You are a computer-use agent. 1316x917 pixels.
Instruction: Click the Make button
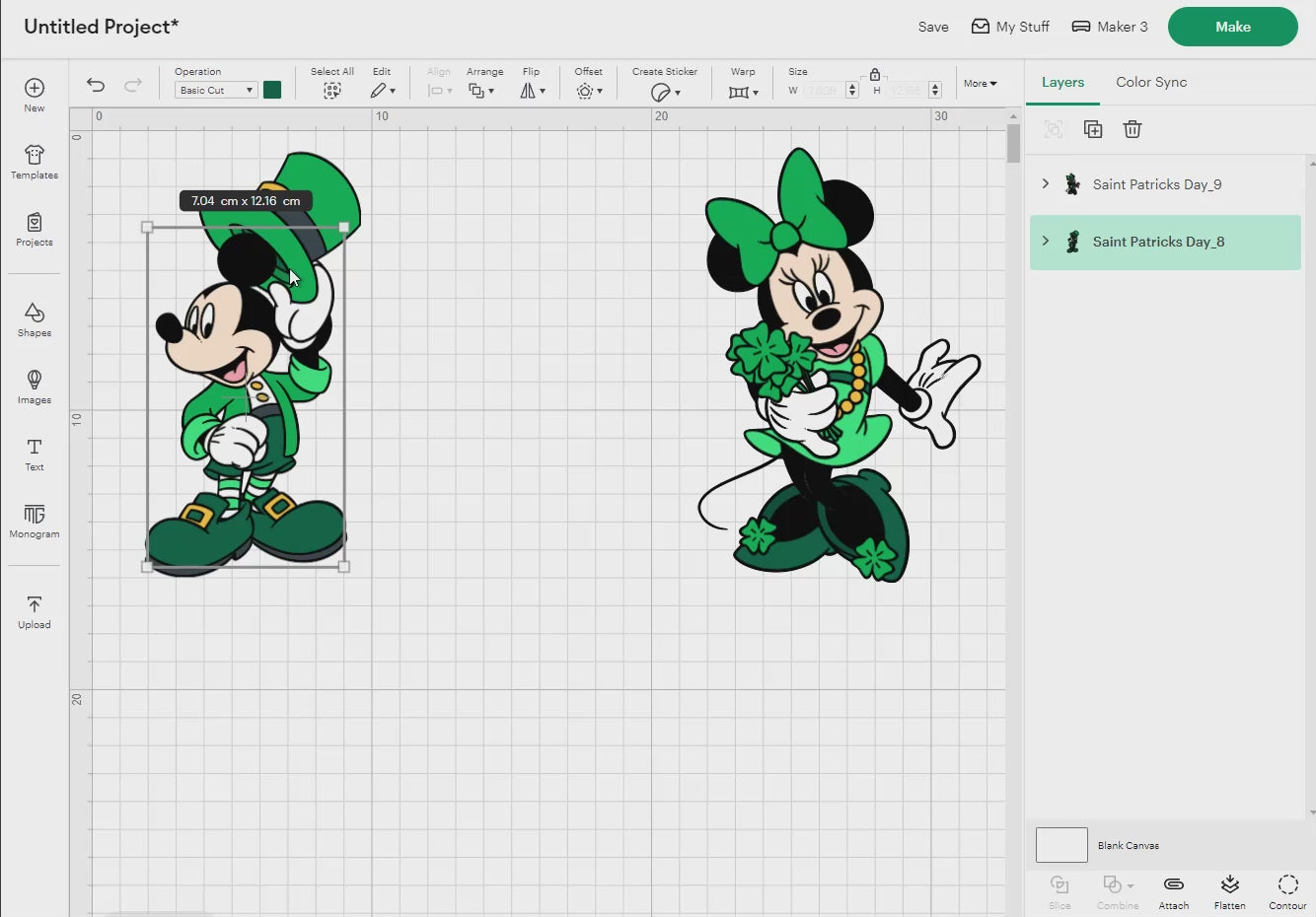1233,27
